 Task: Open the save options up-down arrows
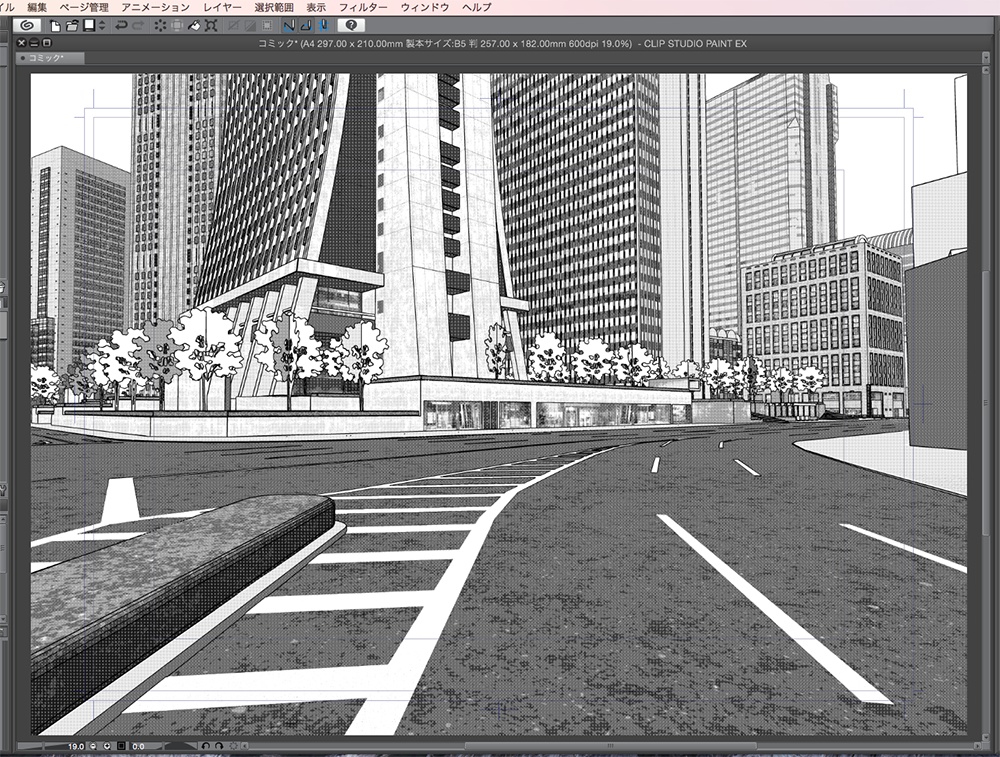point(102,26)
